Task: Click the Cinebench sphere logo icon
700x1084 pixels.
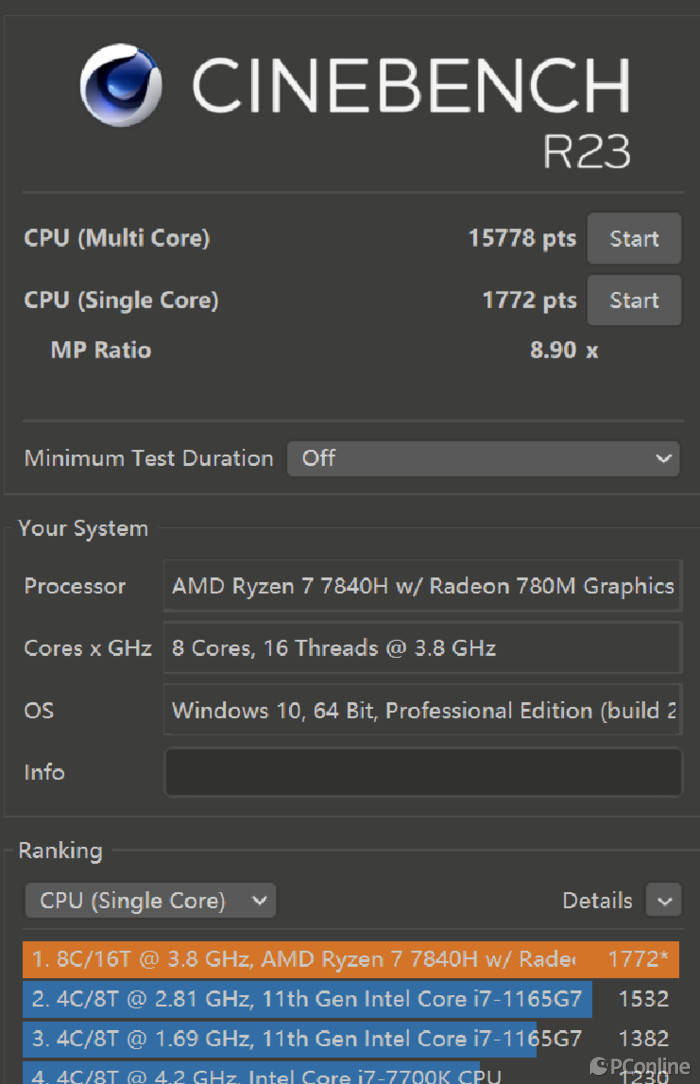Action: [x=121, y=85]
